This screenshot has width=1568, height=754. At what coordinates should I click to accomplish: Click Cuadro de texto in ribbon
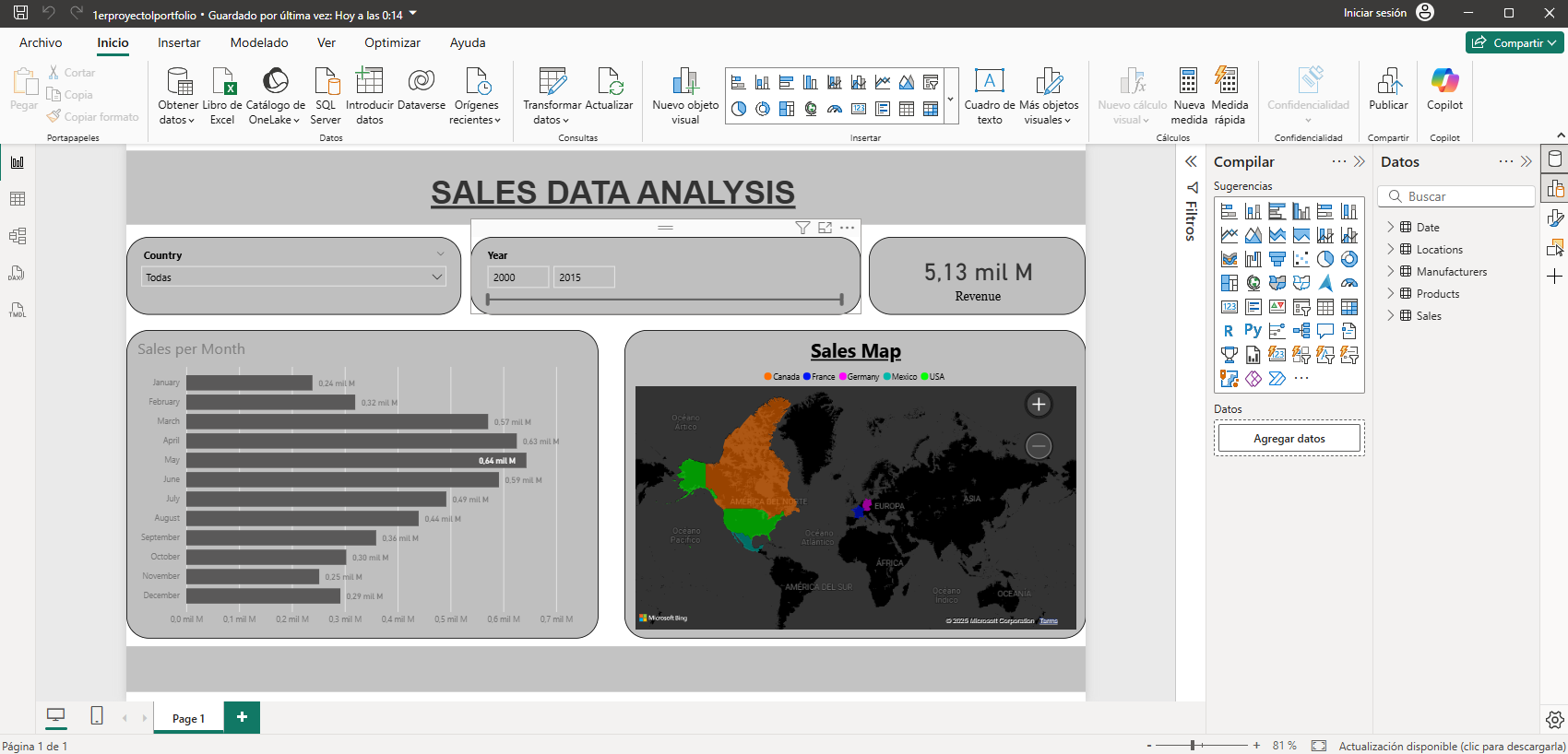tap(990, 95)
